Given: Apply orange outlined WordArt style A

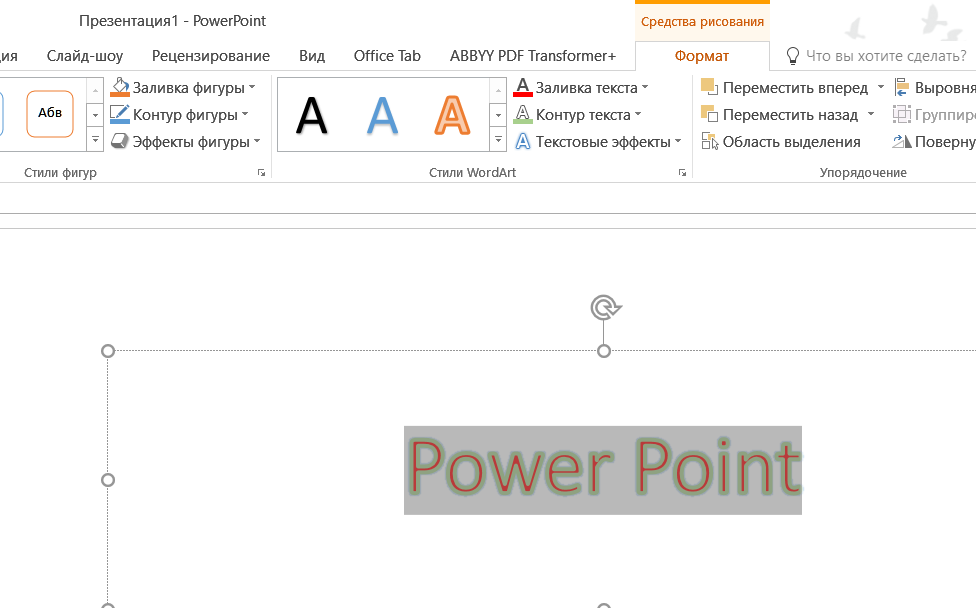Looking at the screenshot, I should pos(452,115).
